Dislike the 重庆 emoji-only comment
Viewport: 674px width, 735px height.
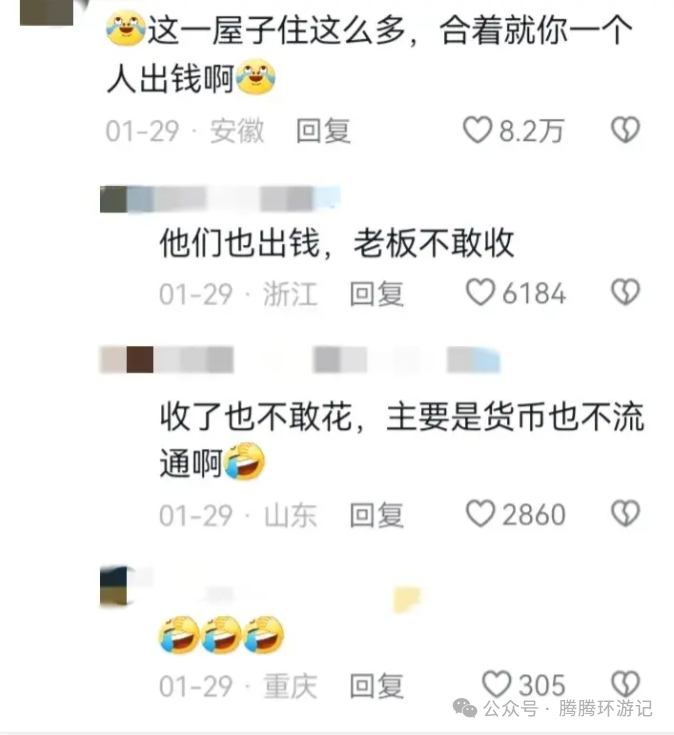pos(625,684)
